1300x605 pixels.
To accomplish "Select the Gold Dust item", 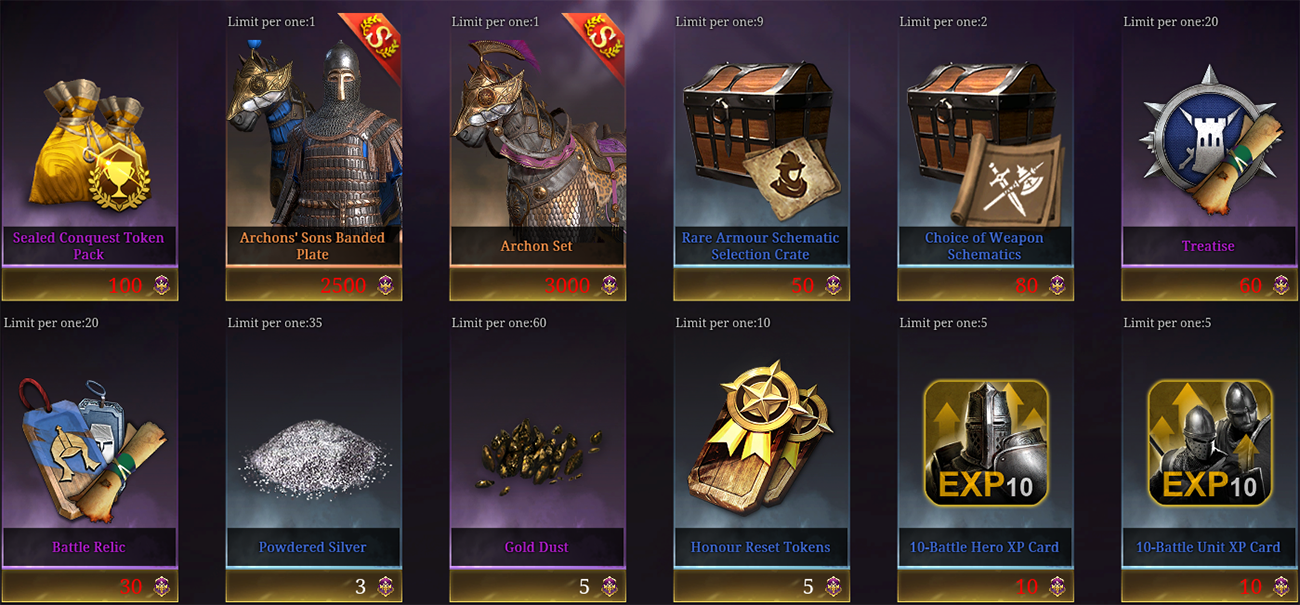I will [x=536, y=462].
